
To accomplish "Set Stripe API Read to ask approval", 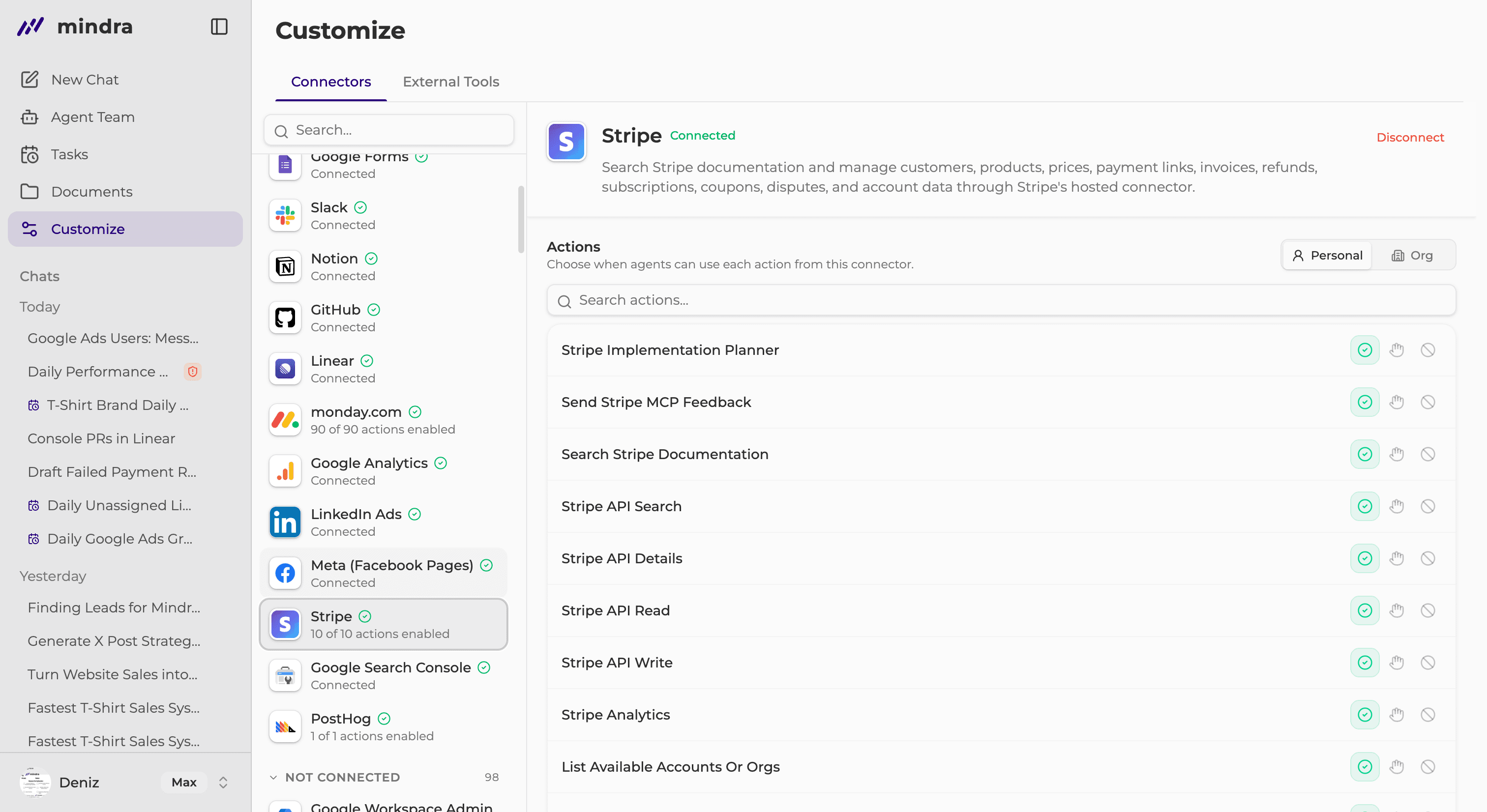I will pos(1397,610).
